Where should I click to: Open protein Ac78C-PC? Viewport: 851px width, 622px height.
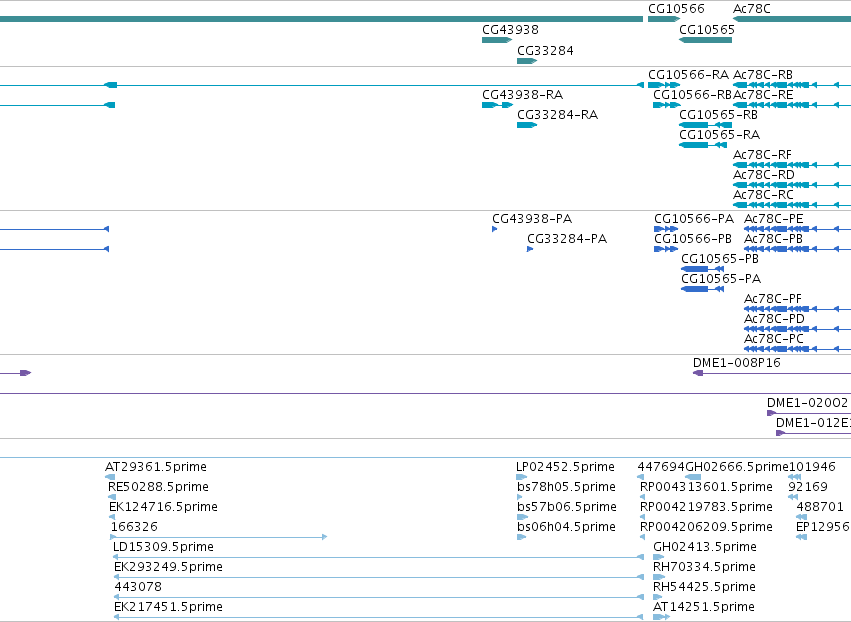click(x=773, y=339)
